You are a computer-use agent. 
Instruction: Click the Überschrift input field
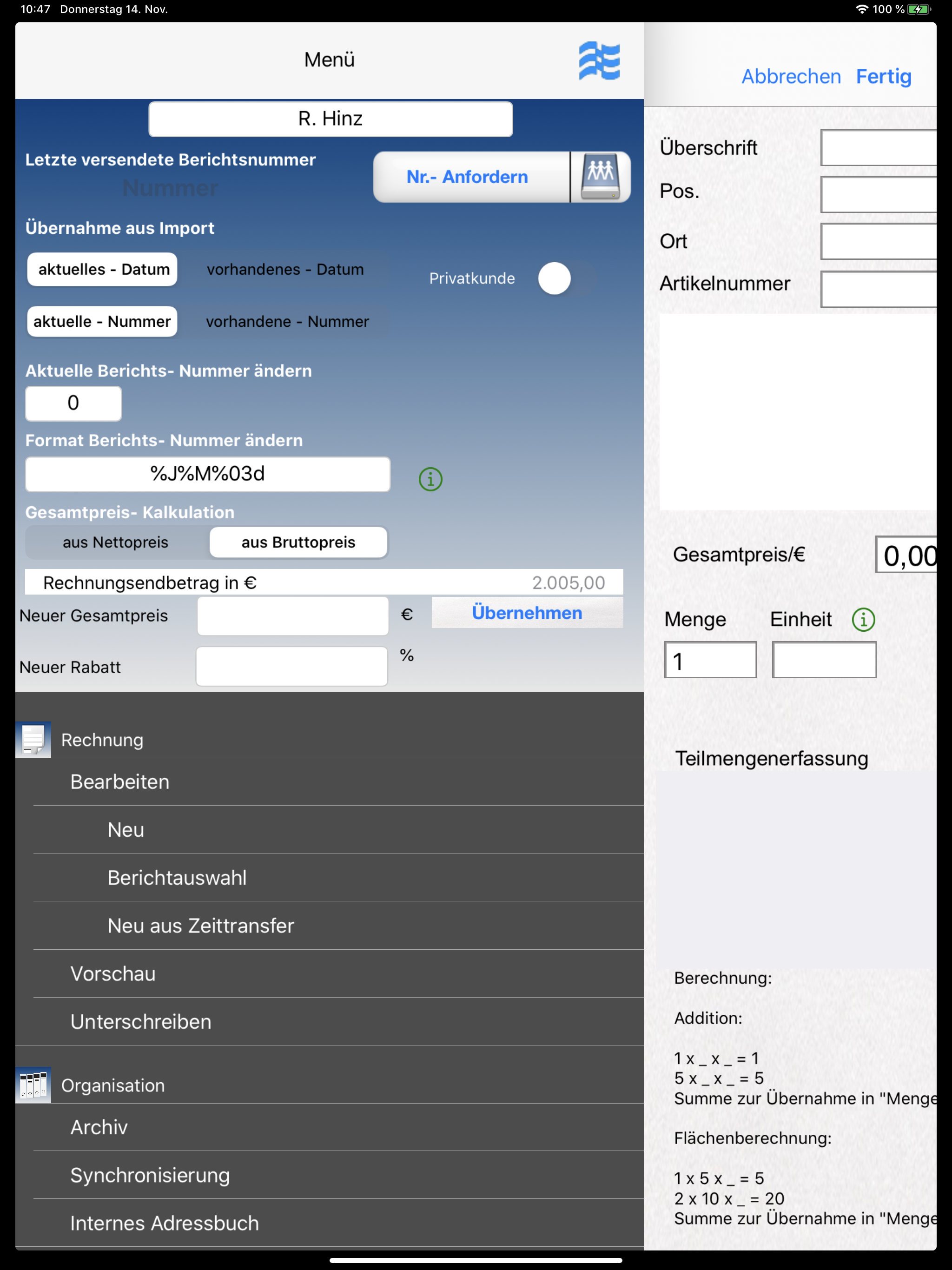(x=879, y=147)
